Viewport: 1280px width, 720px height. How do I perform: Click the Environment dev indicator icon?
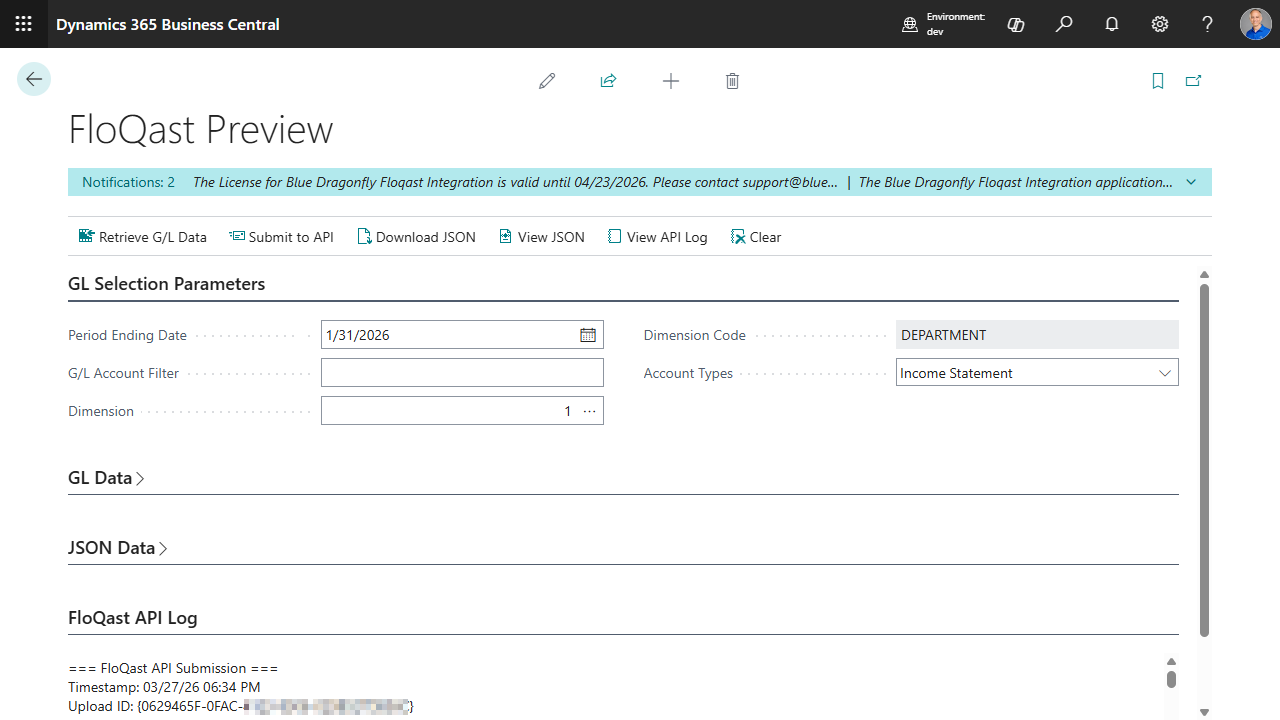click(x=910, y=25)
